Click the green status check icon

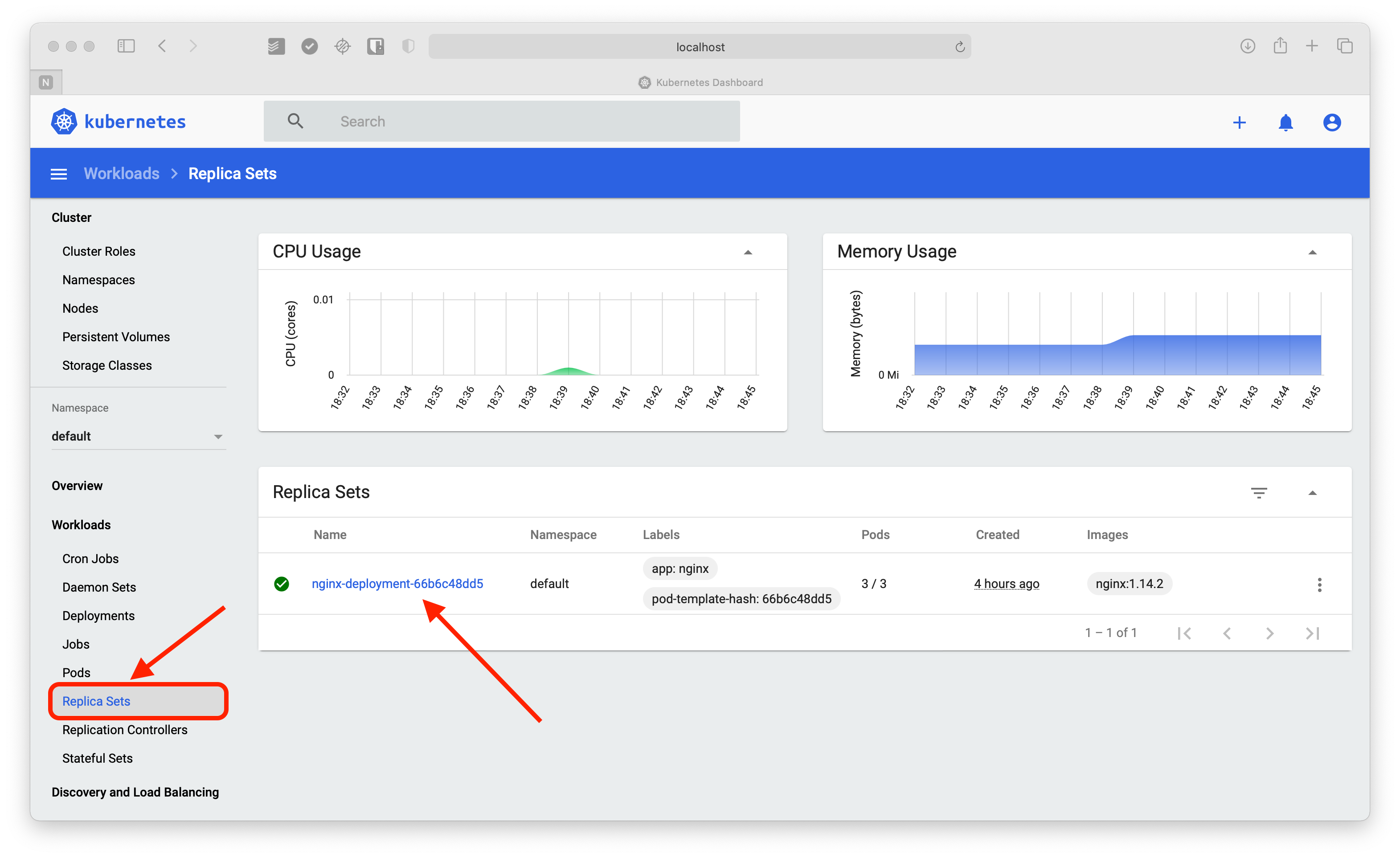pyautogui.click(x=281, y=584)
